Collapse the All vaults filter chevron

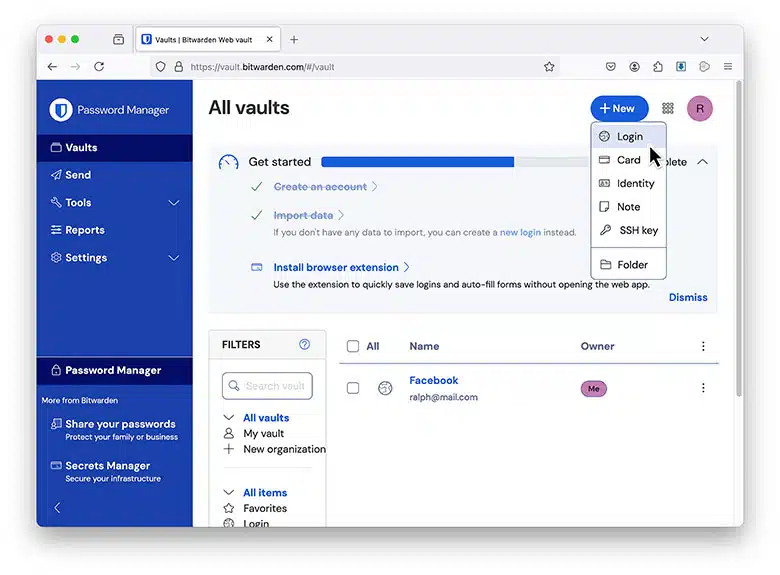tap(228, 417)
